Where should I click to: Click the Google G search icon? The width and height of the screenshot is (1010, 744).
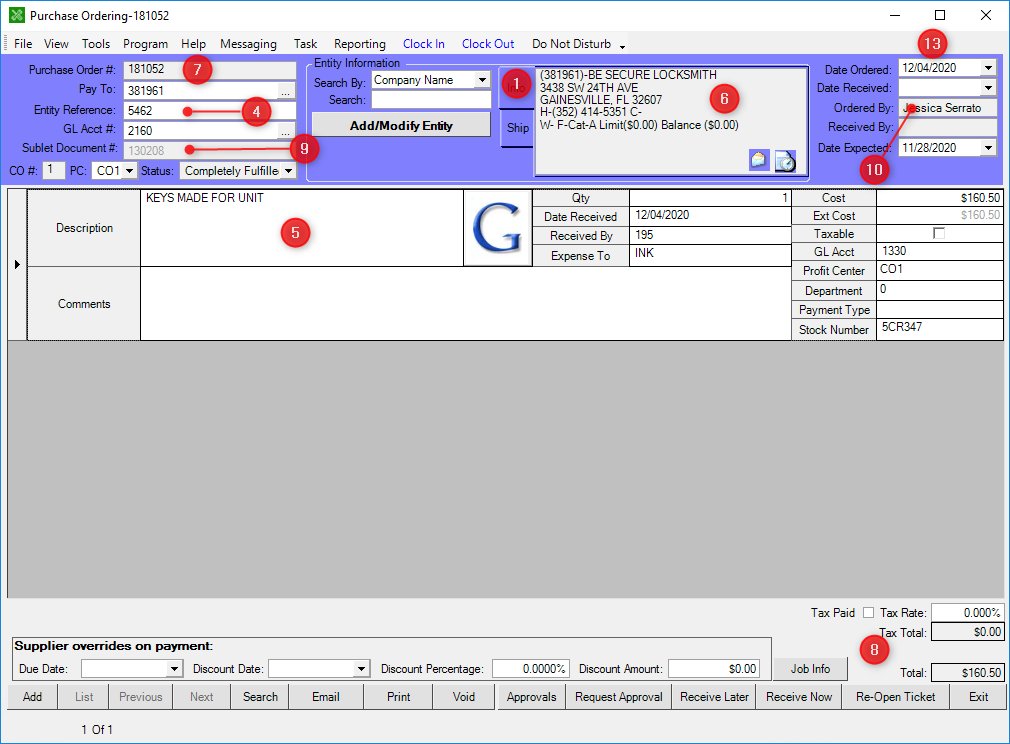497,227
